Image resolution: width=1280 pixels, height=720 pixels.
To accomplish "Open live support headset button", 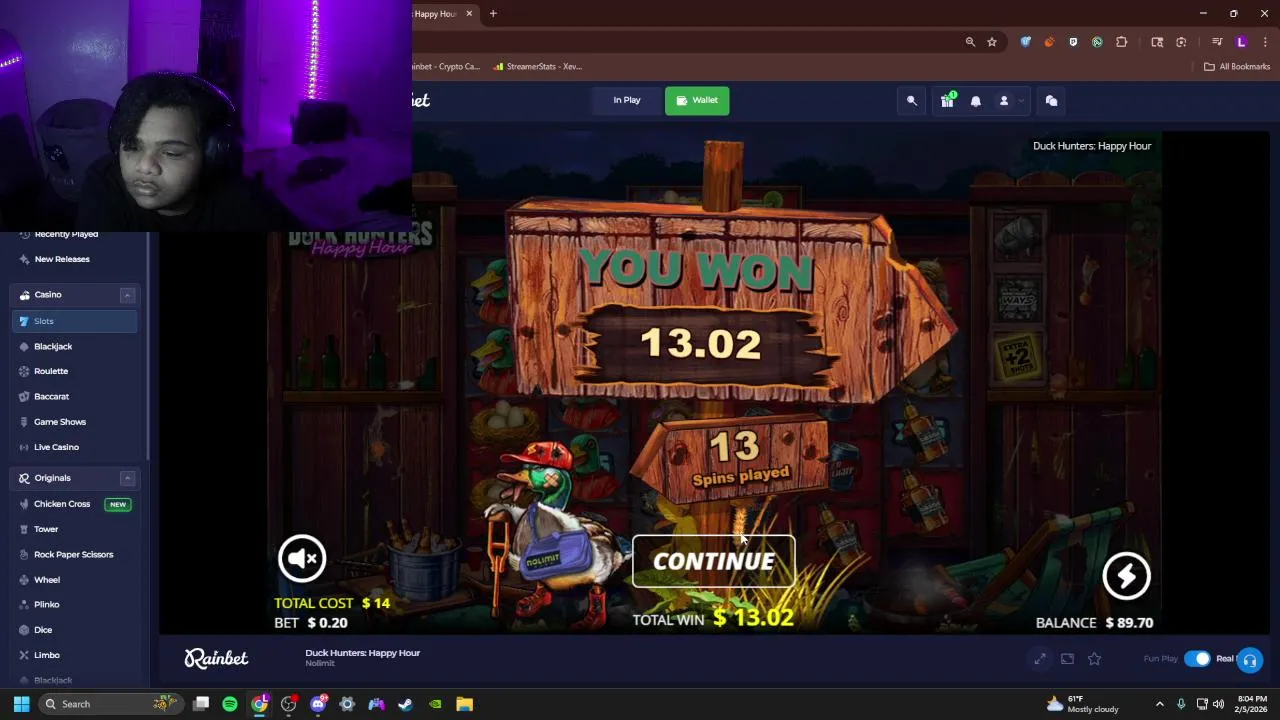I will 1250,661.
